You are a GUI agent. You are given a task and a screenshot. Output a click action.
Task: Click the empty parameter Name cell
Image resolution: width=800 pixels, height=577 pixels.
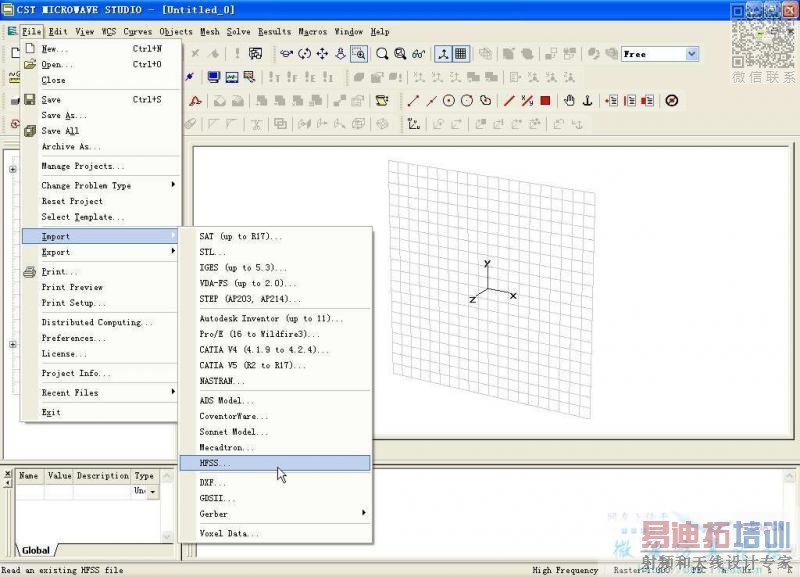[29, 492]
